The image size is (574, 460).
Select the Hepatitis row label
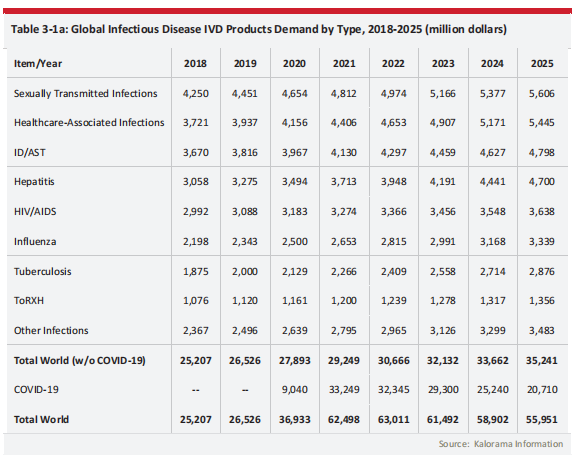point(34,182)
